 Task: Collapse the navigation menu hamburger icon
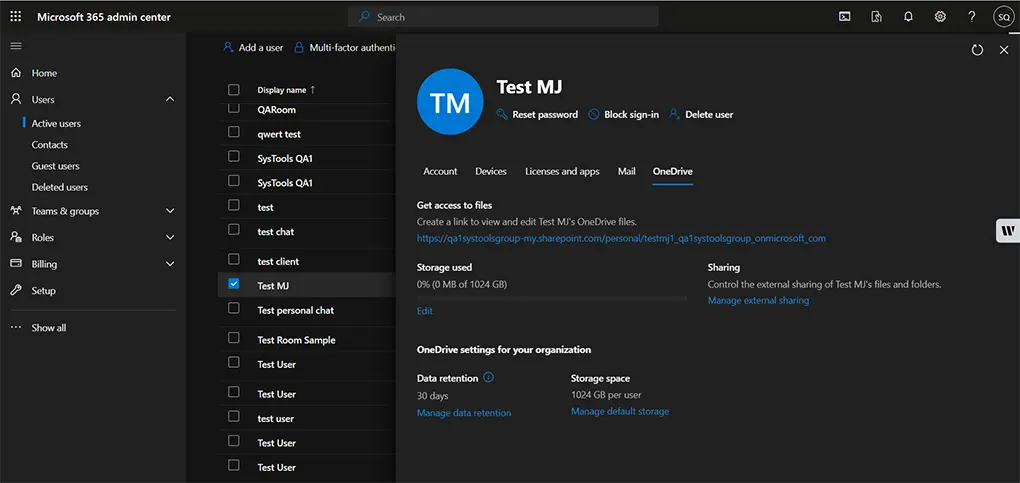(x=16, y=46)
